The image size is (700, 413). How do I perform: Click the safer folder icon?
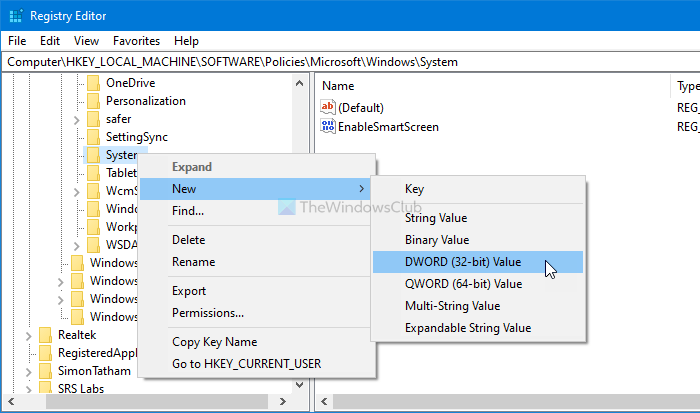coord(93,119)
